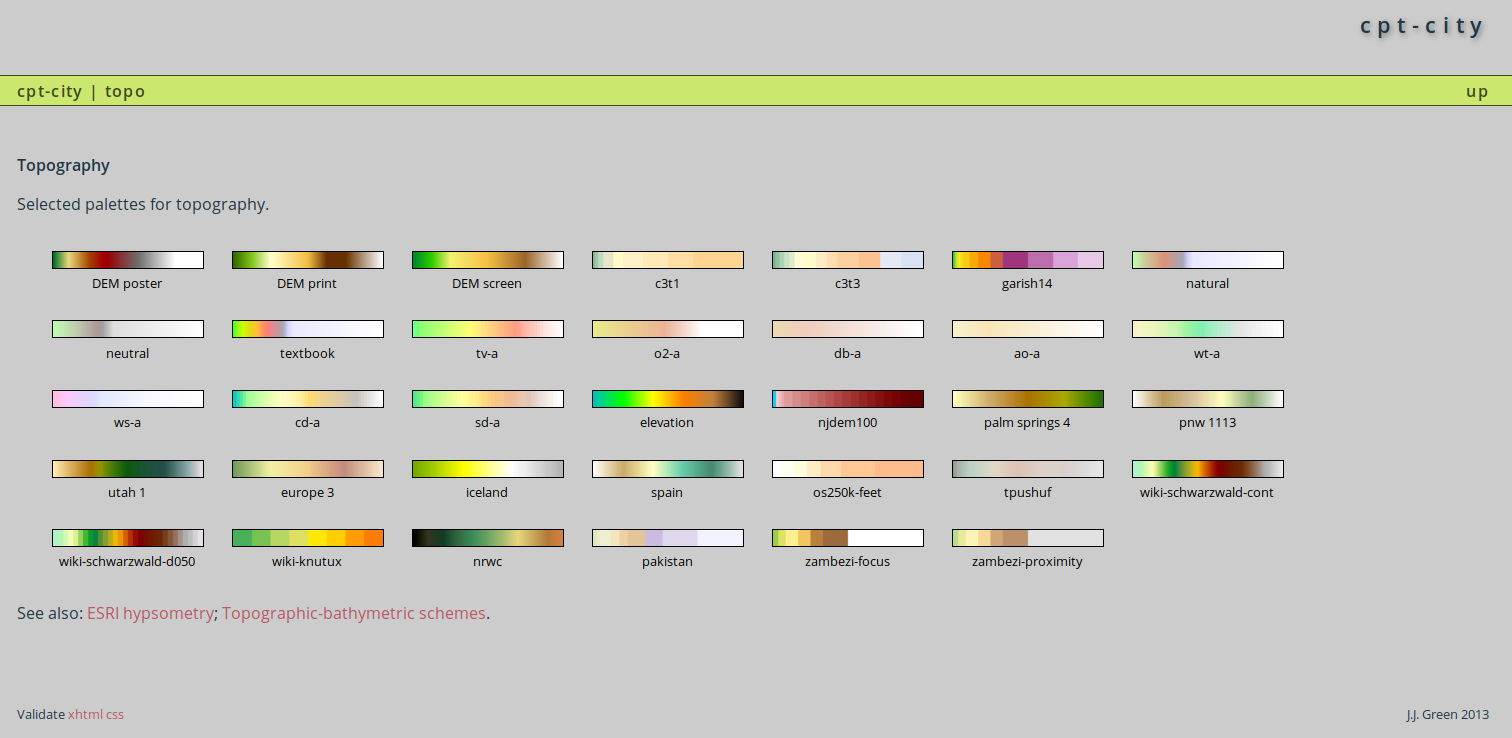Go to cpt-city in the breadcrumb
The image size is (1512, 738).
click(x=49, y=91)
